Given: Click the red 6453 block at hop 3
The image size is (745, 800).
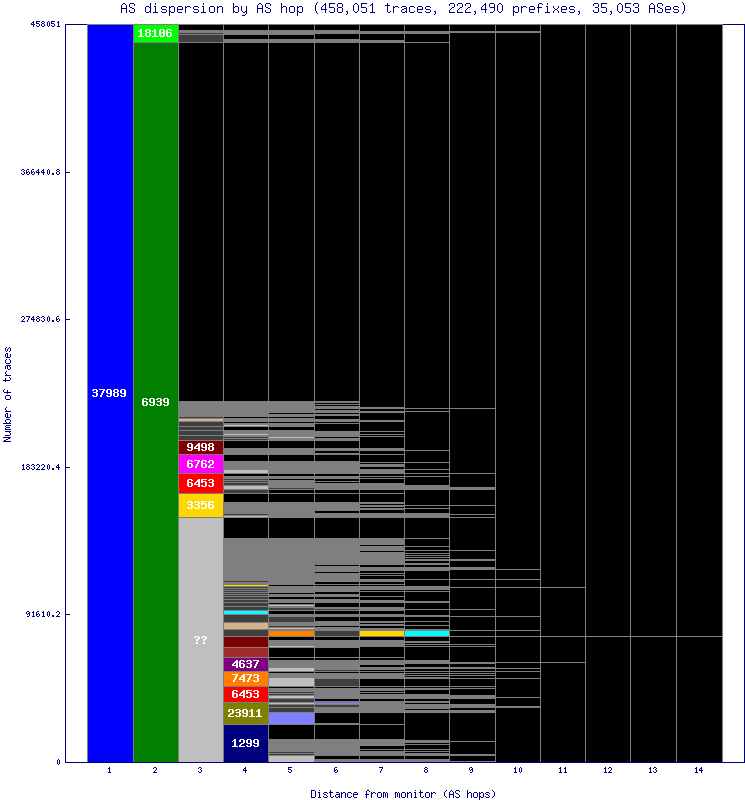Looking at the screenshot, I should [x=200, y=483].
